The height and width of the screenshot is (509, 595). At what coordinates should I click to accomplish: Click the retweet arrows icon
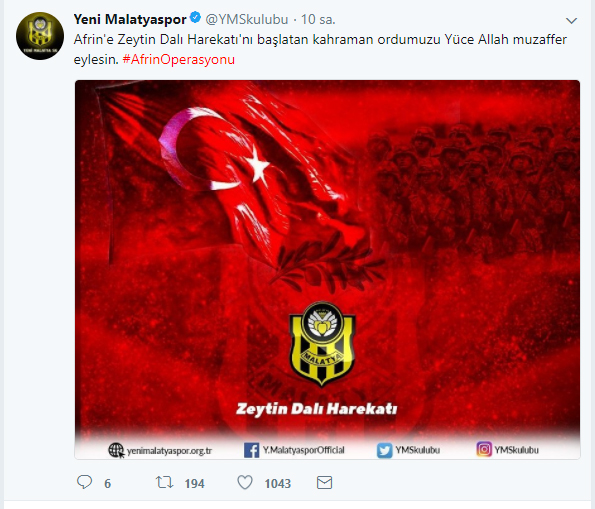click(164, 482)
